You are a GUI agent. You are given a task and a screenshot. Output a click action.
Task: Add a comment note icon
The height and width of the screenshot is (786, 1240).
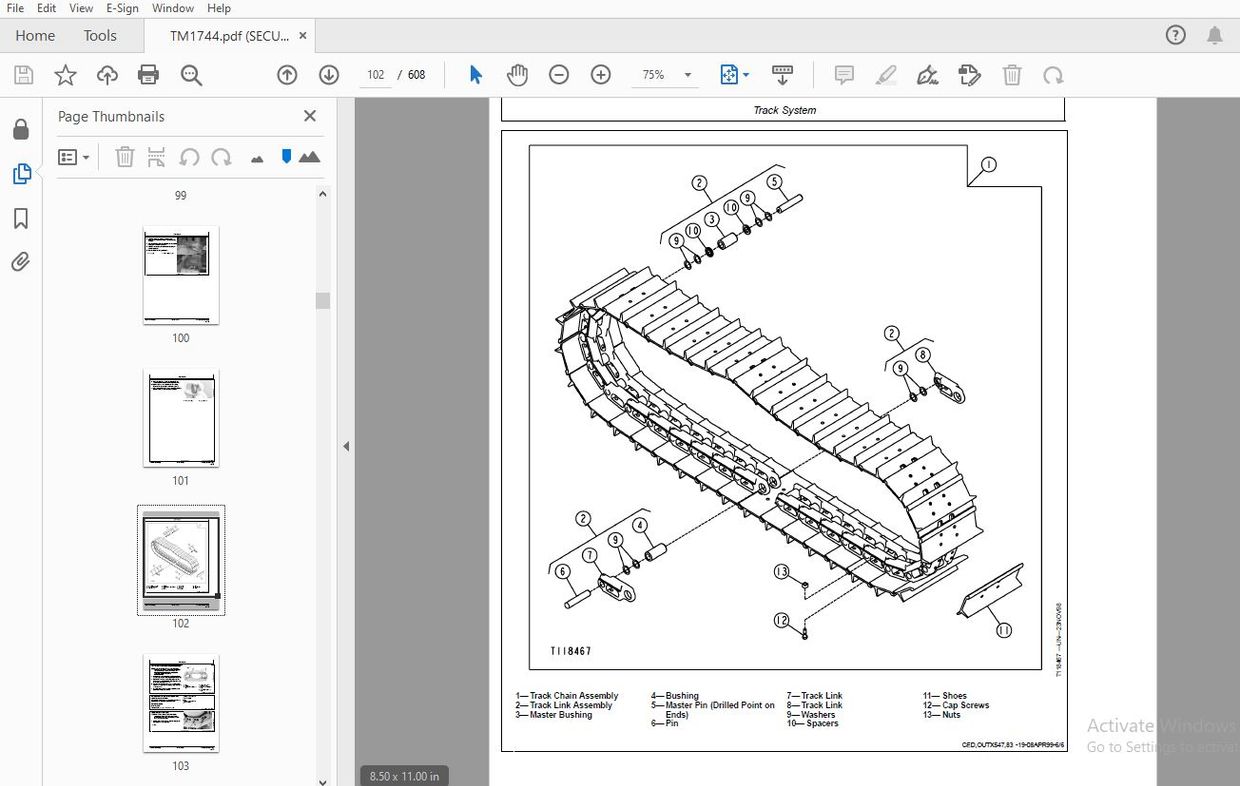tap(844, 75)
